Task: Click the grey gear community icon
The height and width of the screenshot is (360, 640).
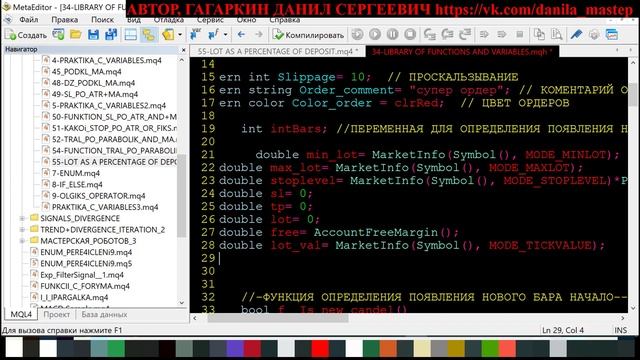Action: pyautogui.click(x=594, y=35)
